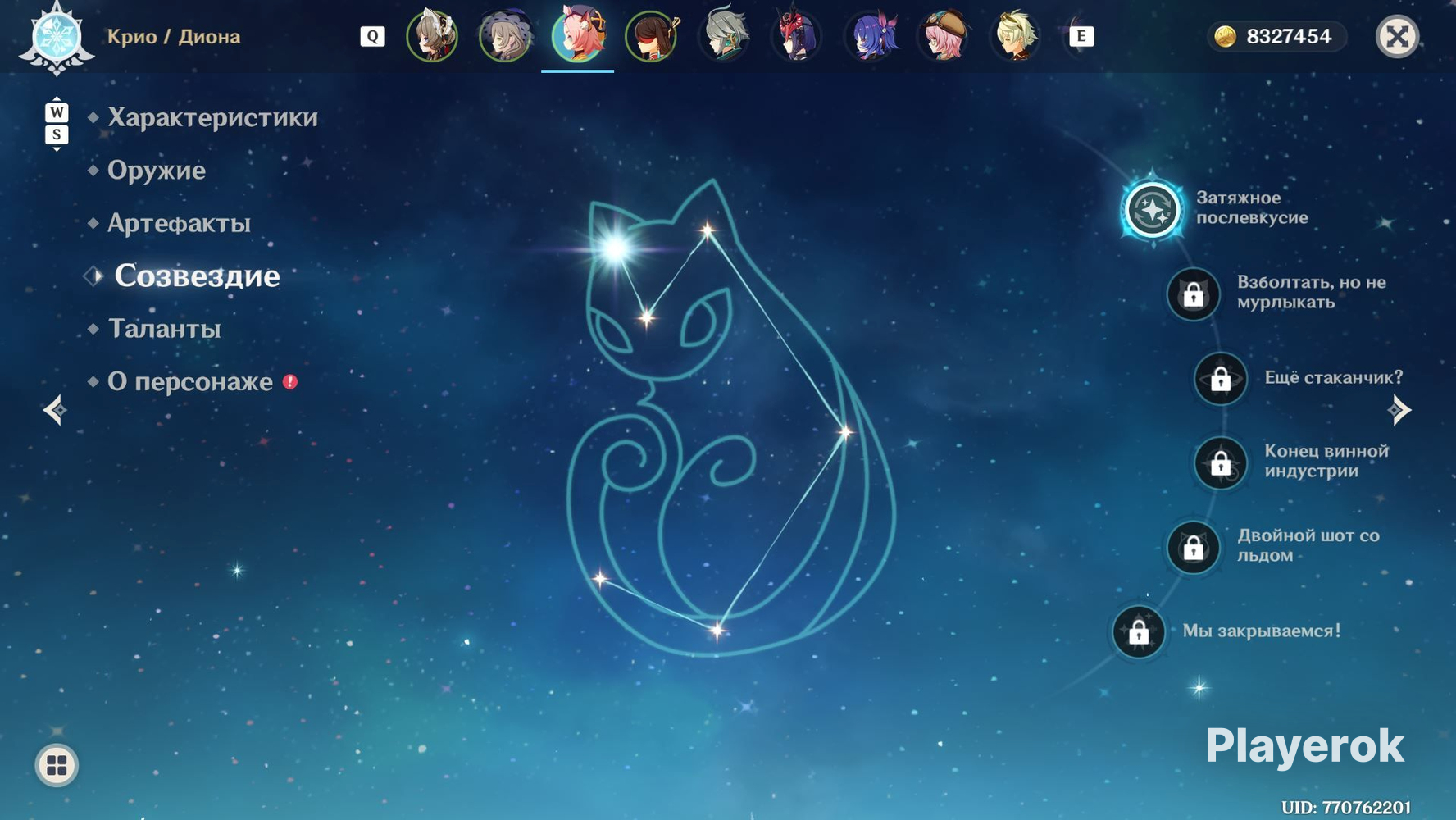Click the E next-character key hint
Image resolution: width=1456 pixels, height=820 pixels.
click(1081, 36)
